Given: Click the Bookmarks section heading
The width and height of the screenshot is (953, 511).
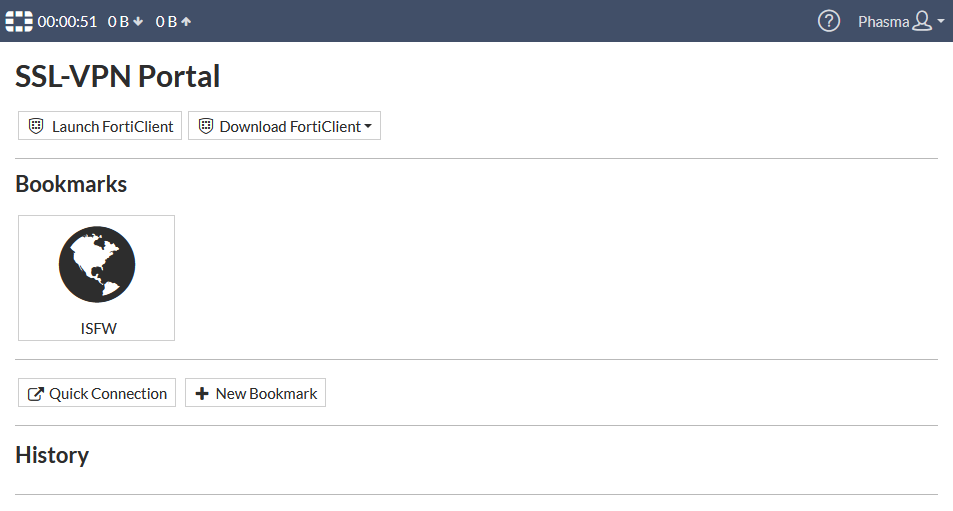Looking at the screenshot, I should [71, 184].
